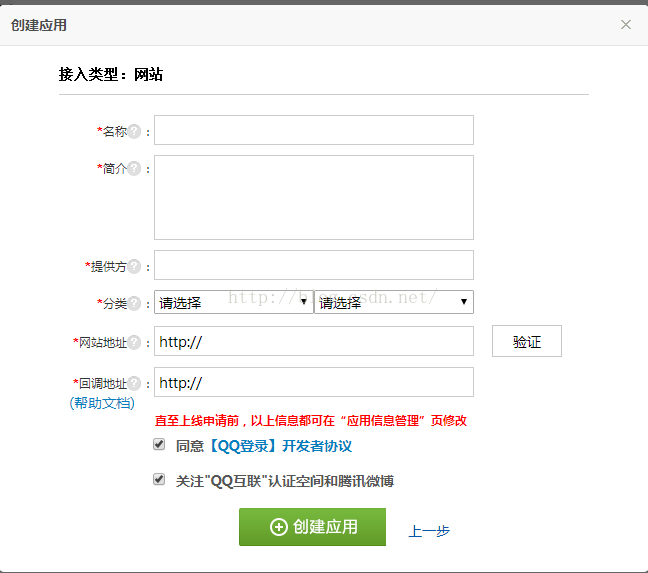
Task: Click the help icon next to 网站地址
Action: [x=134, y=342]
